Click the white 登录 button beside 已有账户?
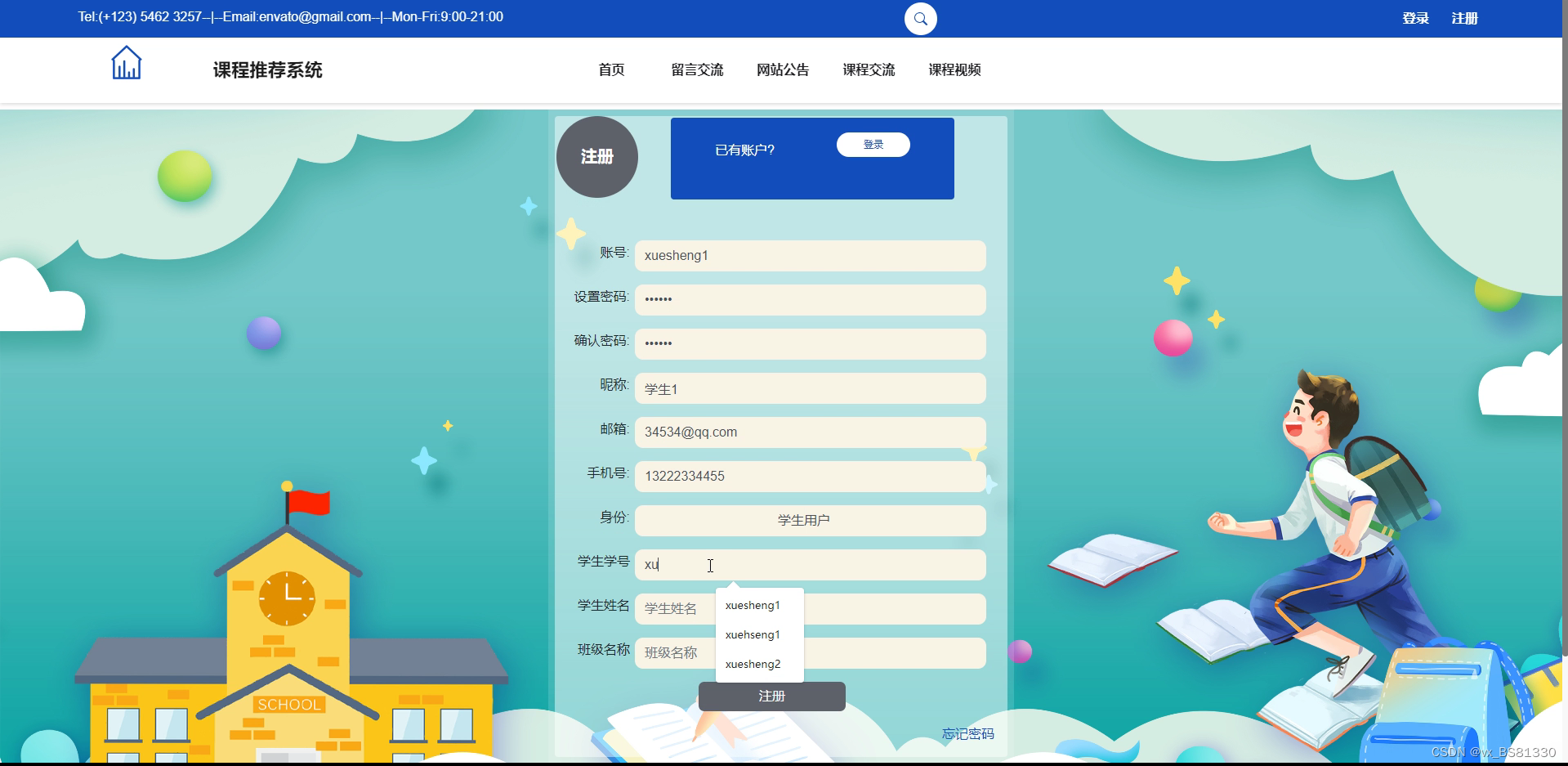 873,145
